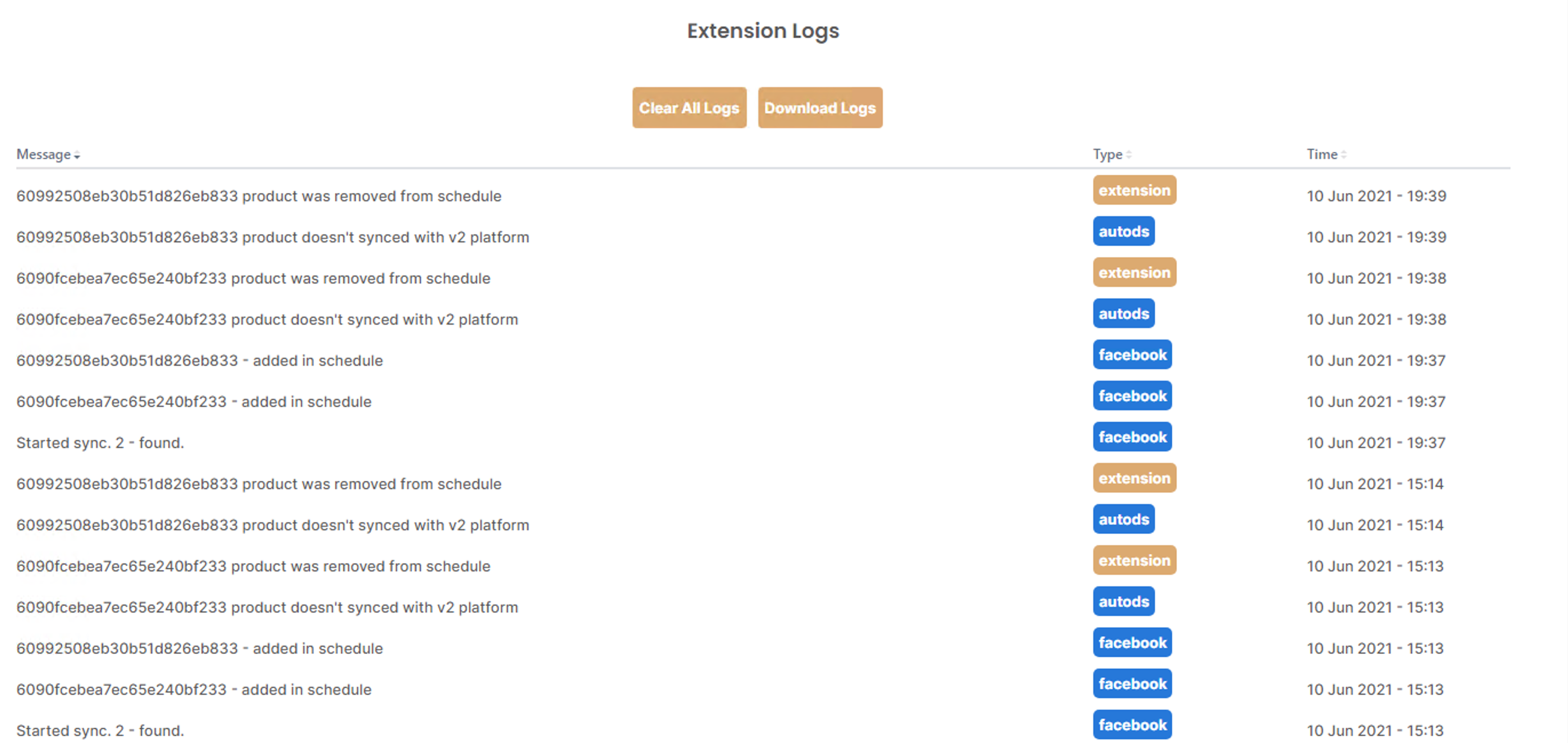Click time 19:39 in the autods row

[1376, 237]
